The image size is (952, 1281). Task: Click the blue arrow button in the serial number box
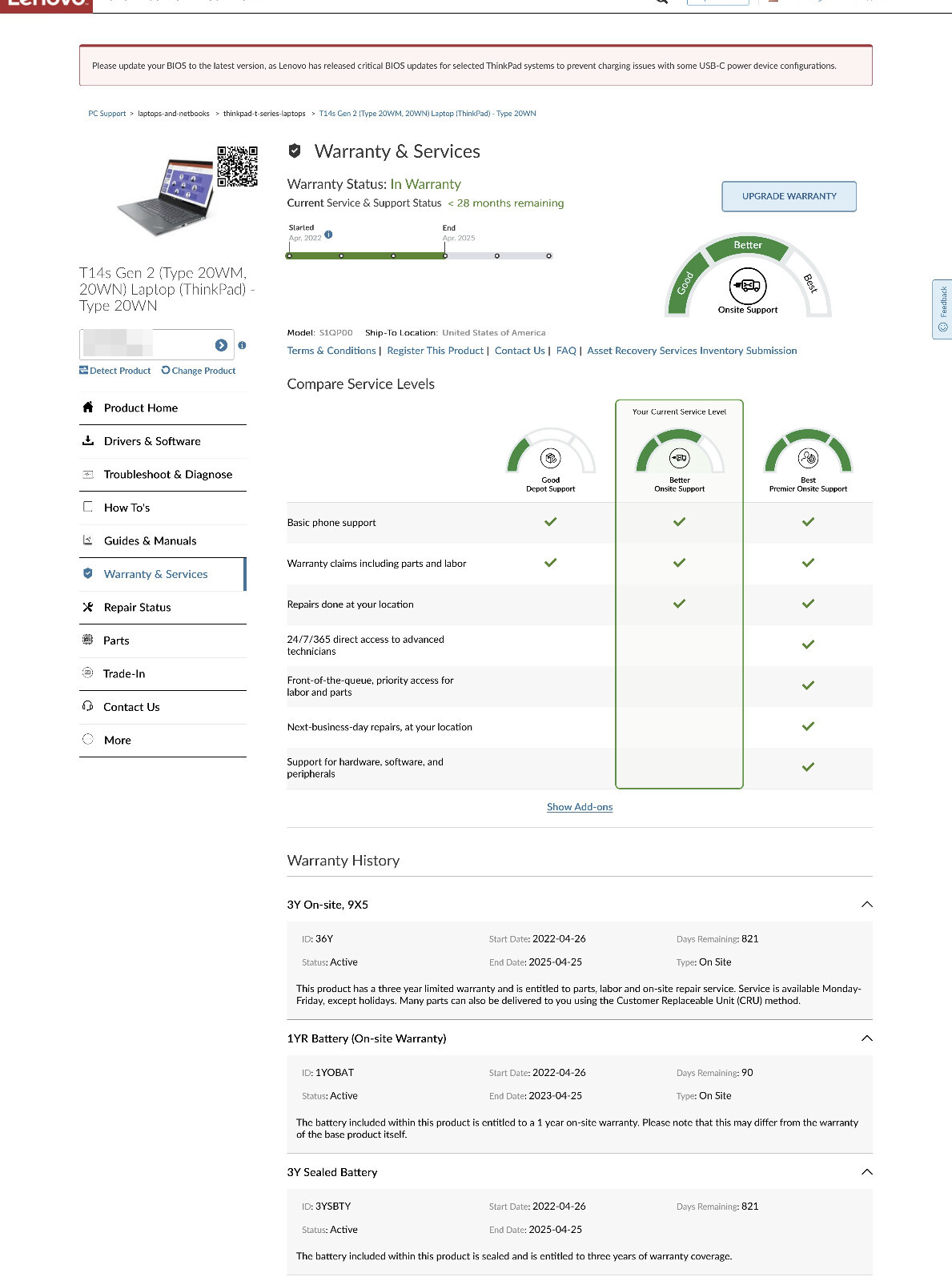point(221,345)
